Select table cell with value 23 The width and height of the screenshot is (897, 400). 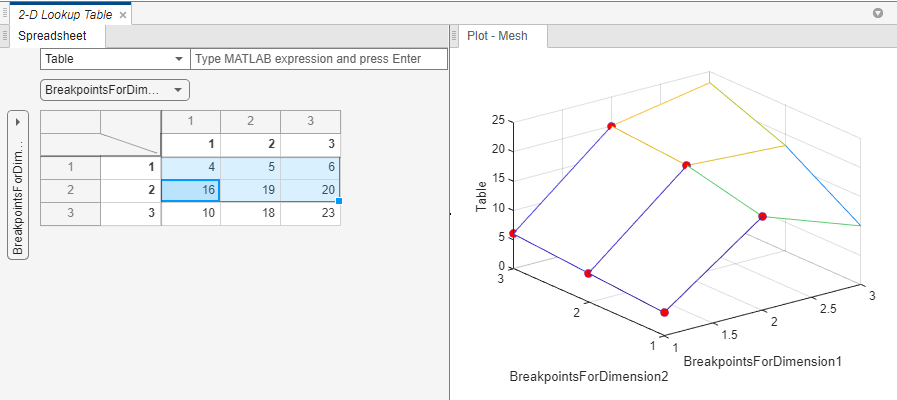310,213
